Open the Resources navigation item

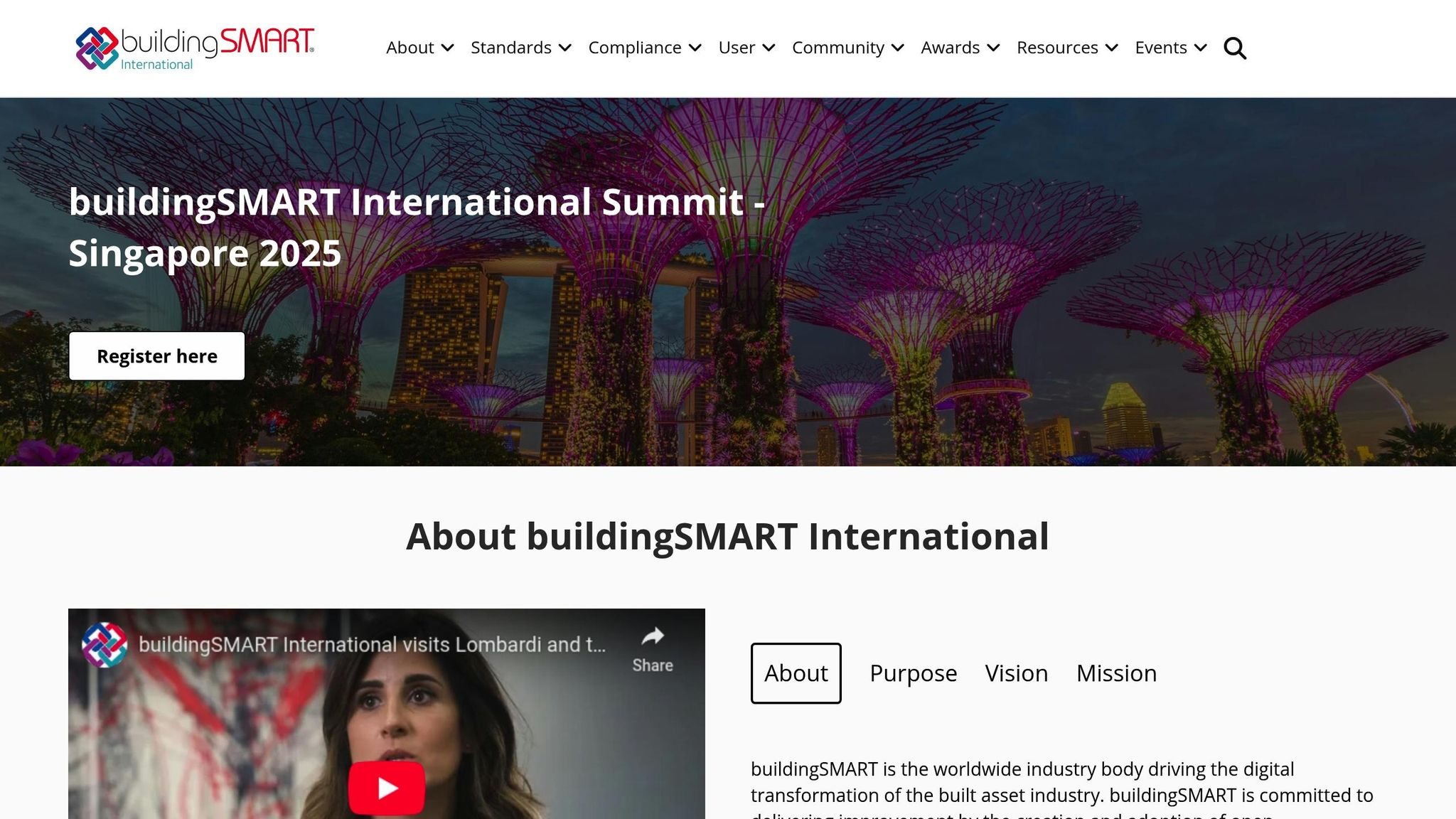[1057, 48]
